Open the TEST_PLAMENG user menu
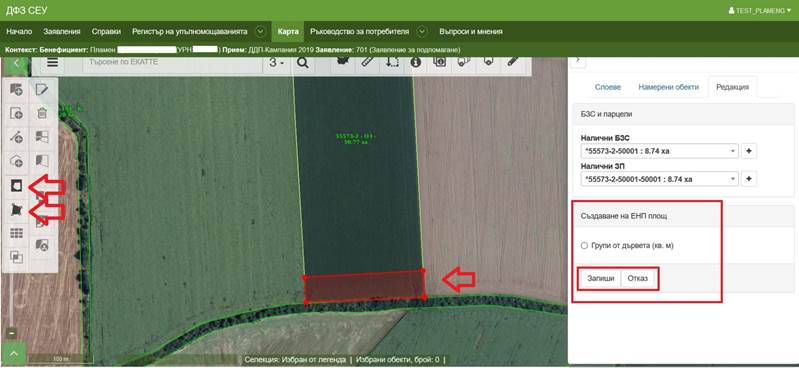The image size is (799, 368). (760, 10)
